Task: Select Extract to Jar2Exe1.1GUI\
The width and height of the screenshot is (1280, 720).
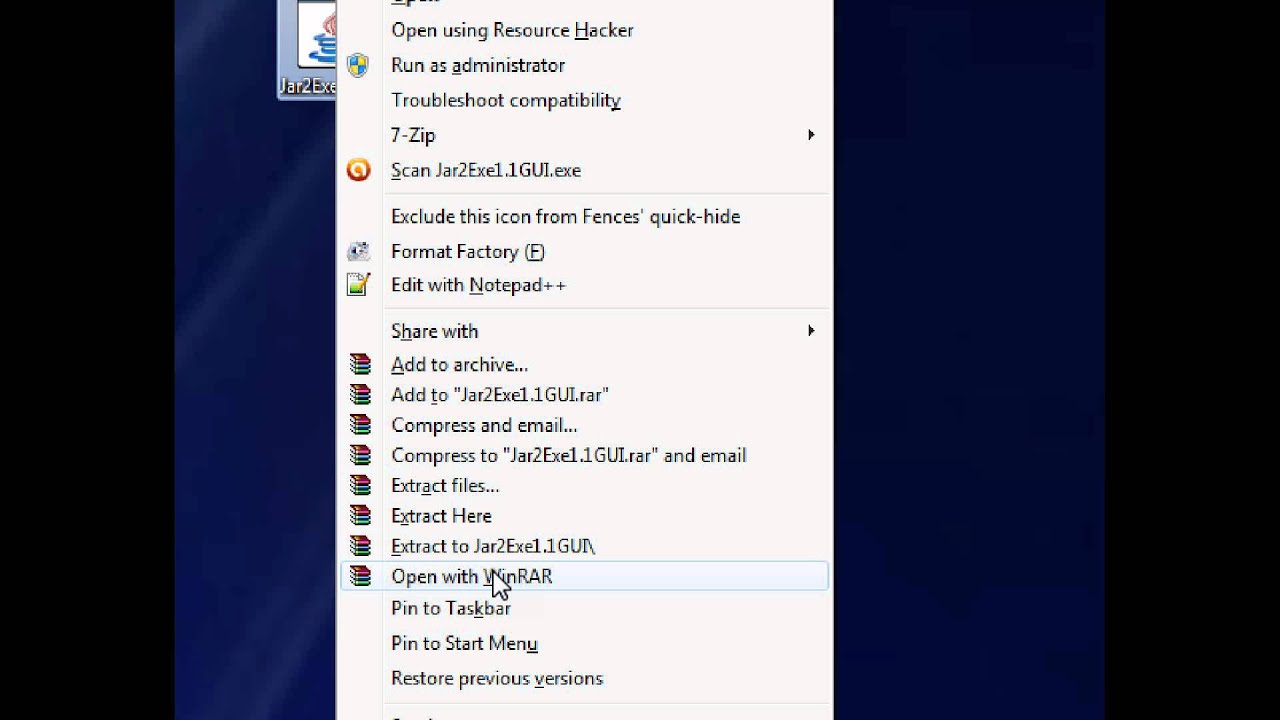Action: click(x=493, y=546)
